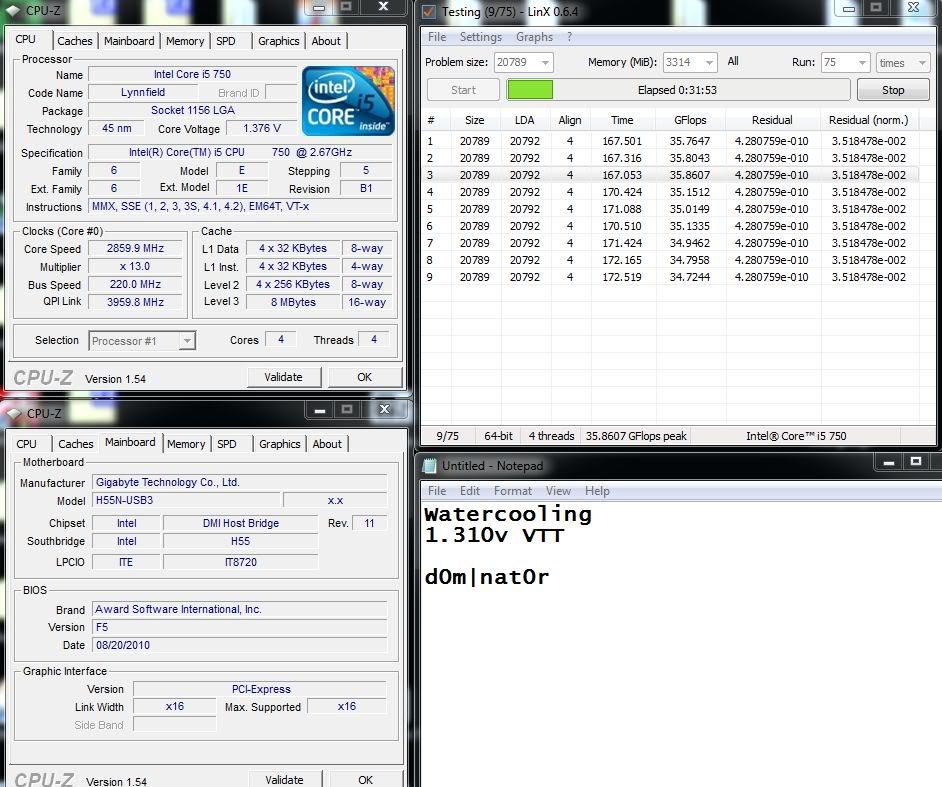Select SPD tab in the CPU-Z motherboard window
Screen dimensions: 942x787
click(x=226, y=444)
